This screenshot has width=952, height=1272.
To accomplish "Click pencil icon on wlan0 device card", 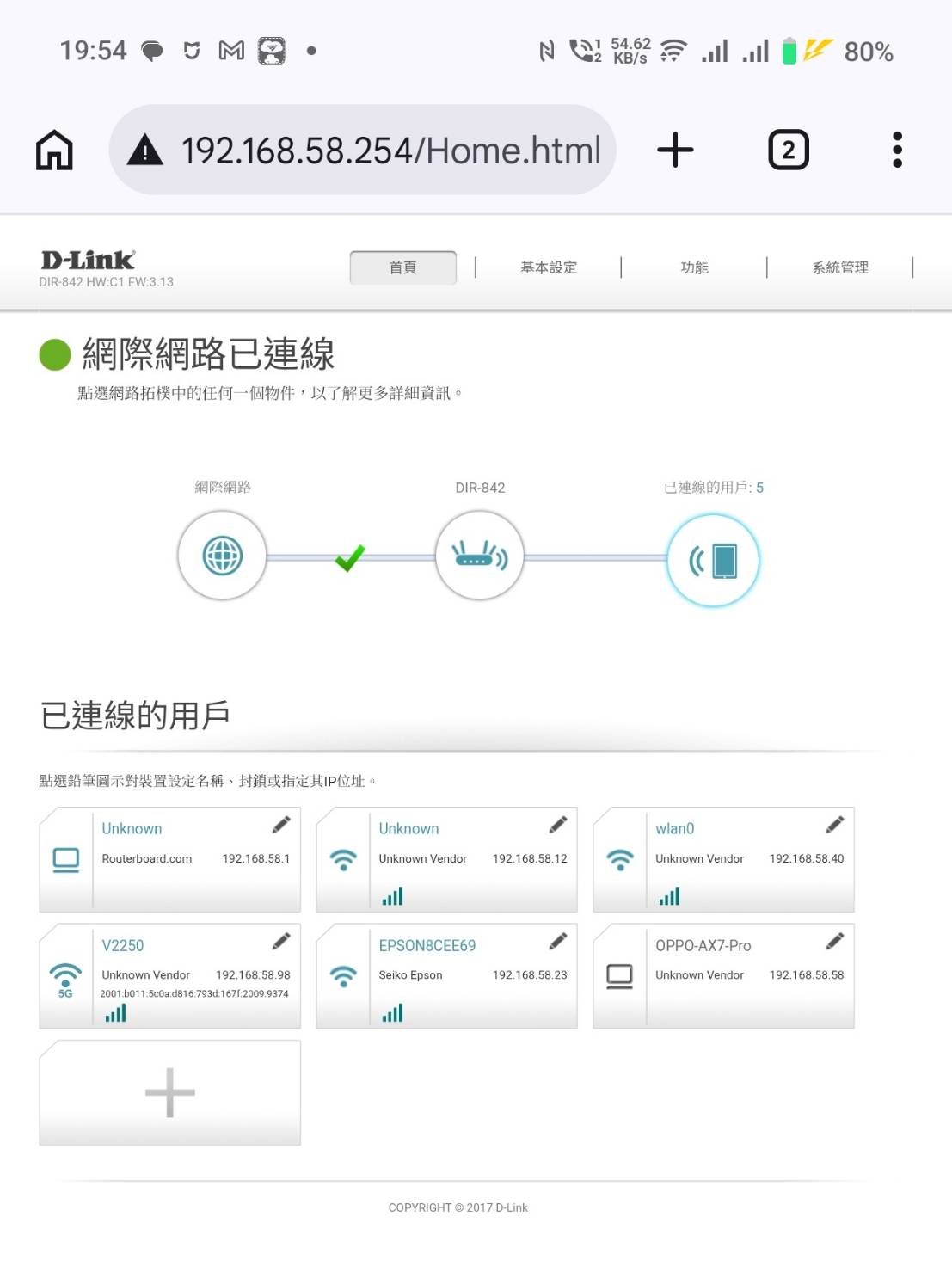I will (834, 825).
